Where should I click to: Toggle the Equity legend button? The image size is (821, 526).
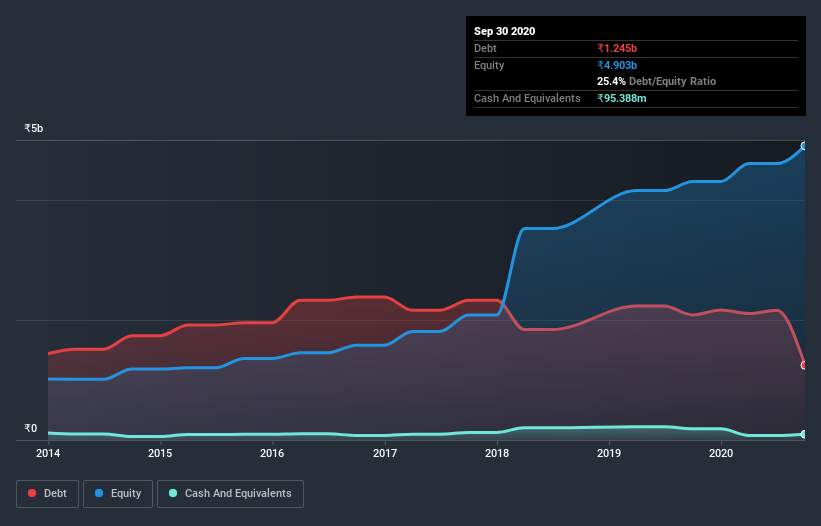click(x=118, y=494)
